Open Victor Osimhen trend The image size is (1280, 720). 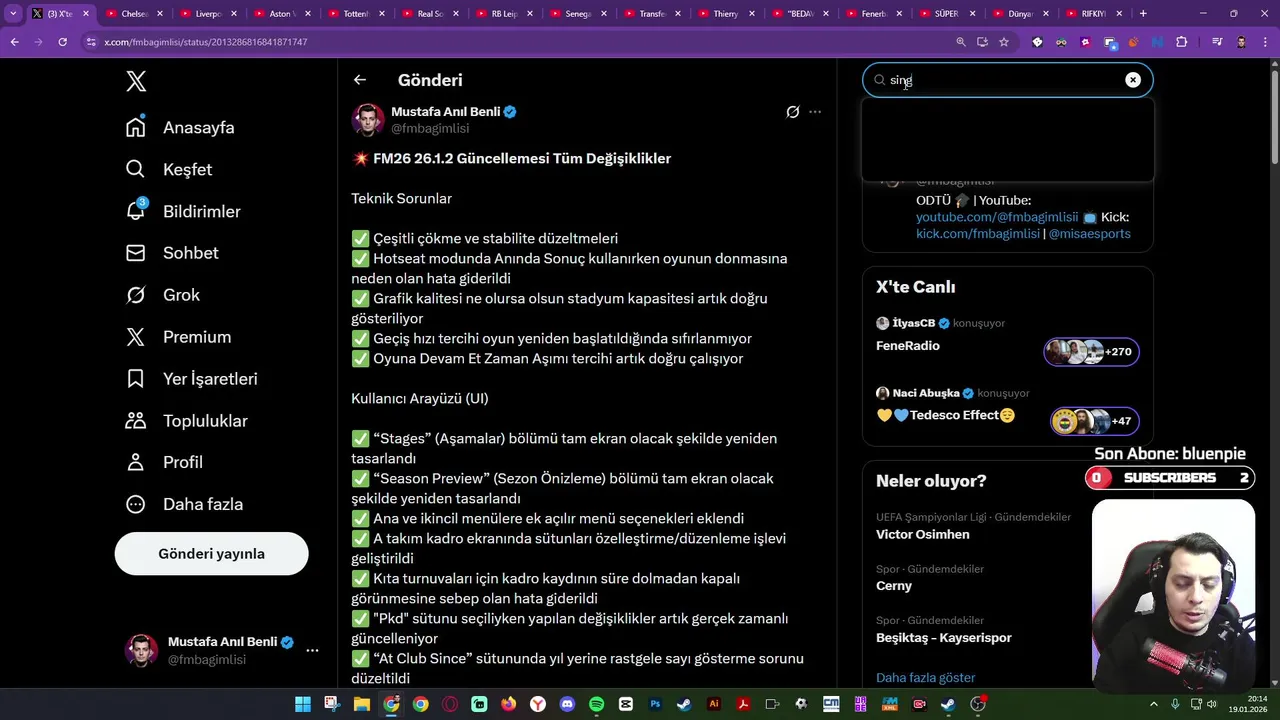923,534
